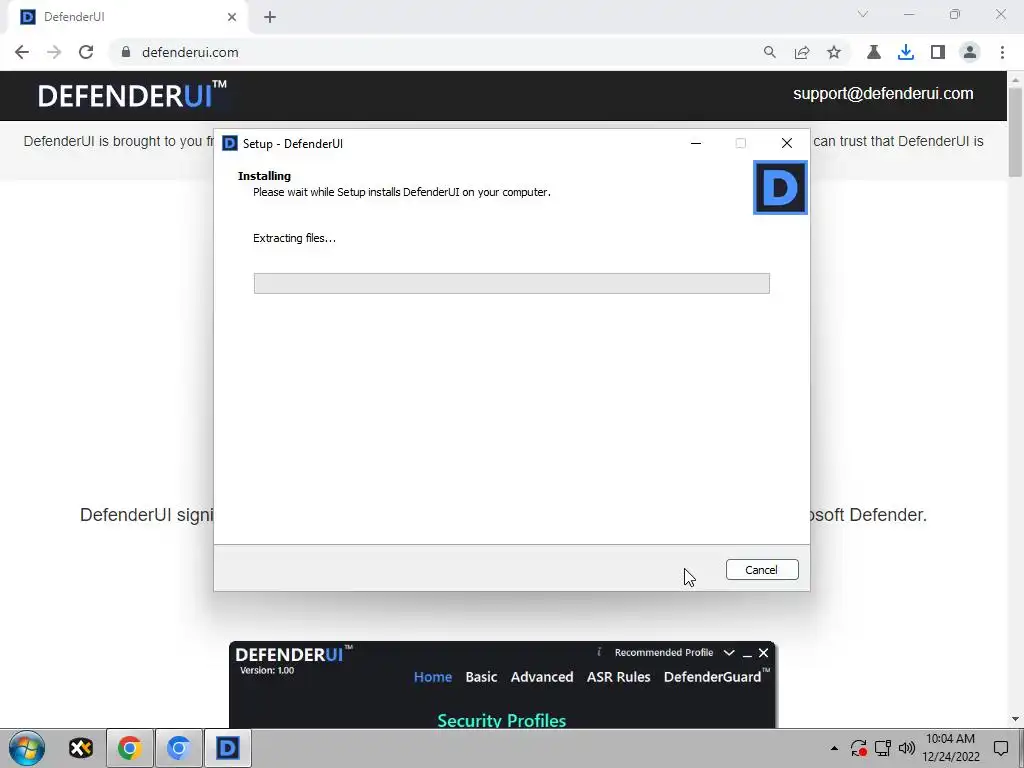Close the Setup - DefenderUI window
Viewport: 1024px width, 768px height.
click(x=786, y=143)
